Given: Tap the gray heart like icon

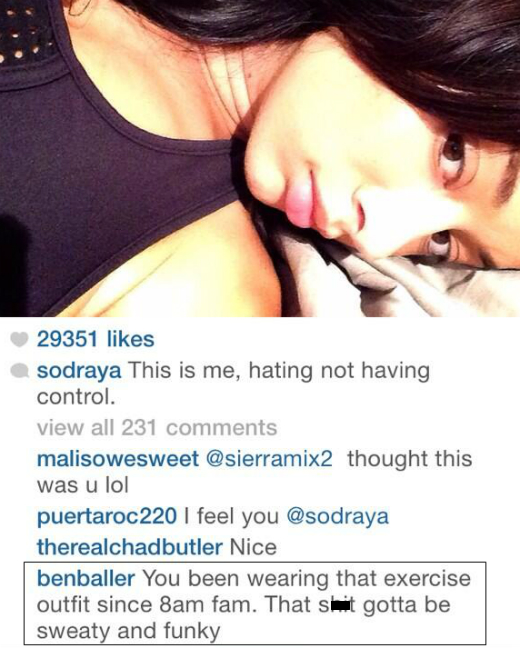Looking at the screenshot, I should [19, 340].
